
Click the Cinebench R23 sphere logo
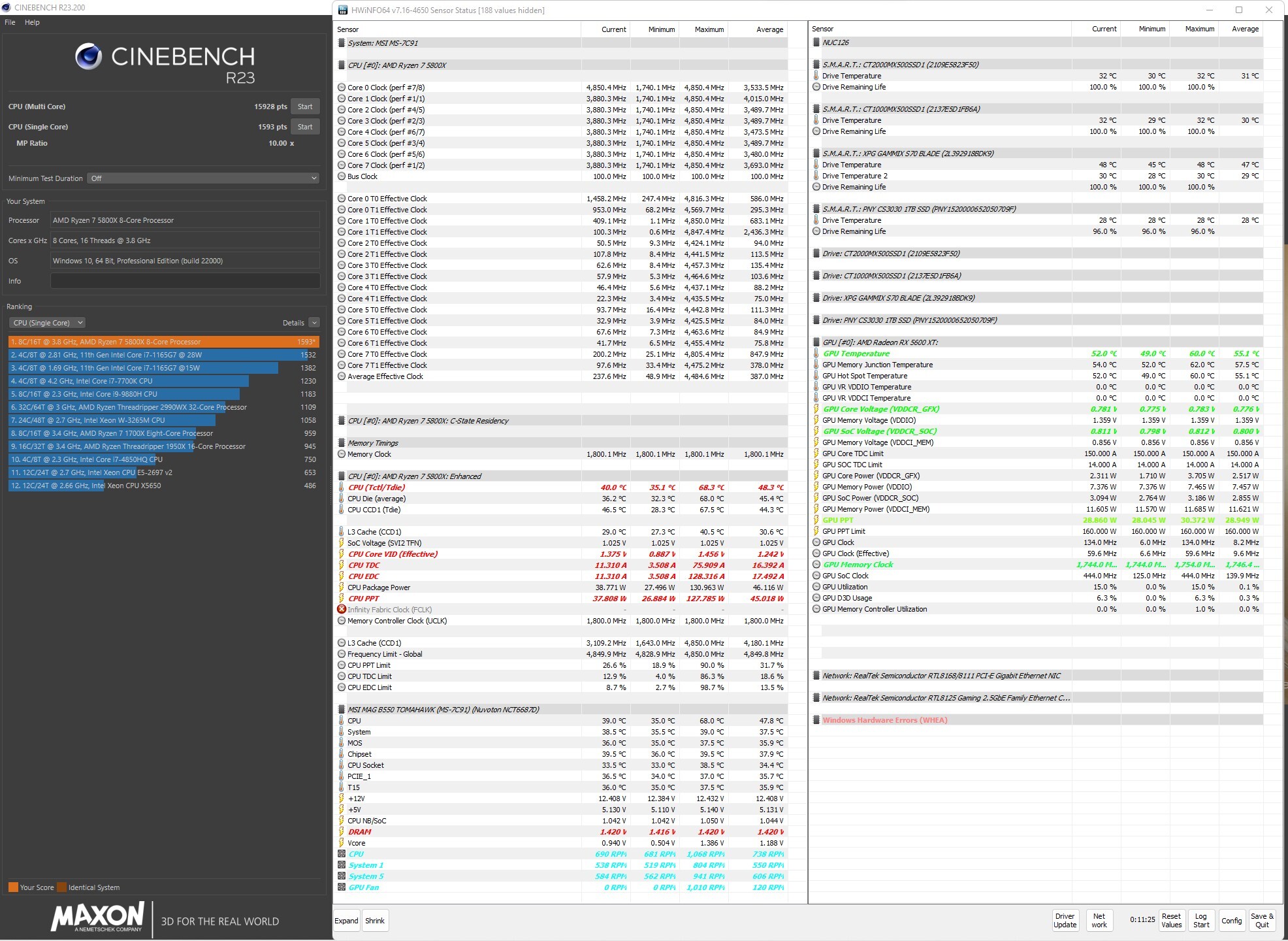pyautogui.click(x=88, y=57)
